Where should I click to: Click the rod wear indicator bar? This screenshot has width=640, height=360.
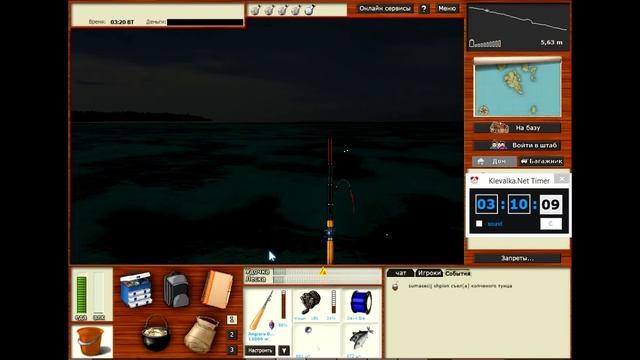point(284,304)
